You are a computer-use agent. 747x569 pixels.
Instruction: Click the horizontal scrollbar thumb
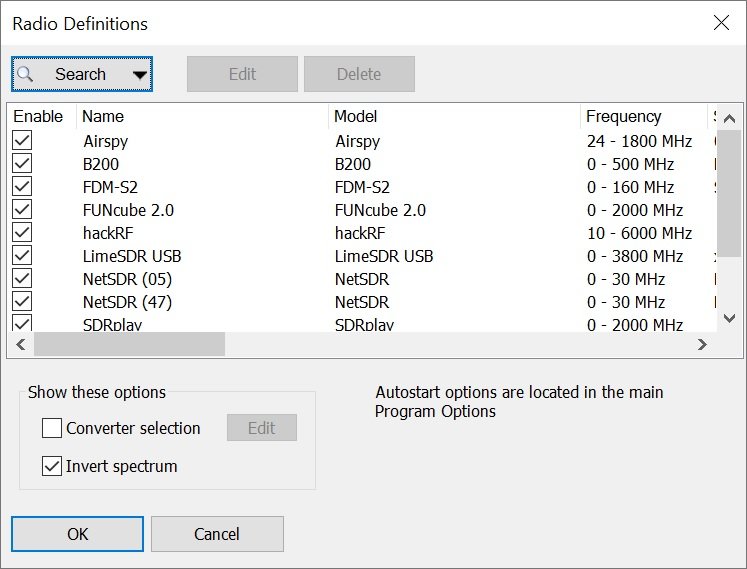tap(129, 344)
